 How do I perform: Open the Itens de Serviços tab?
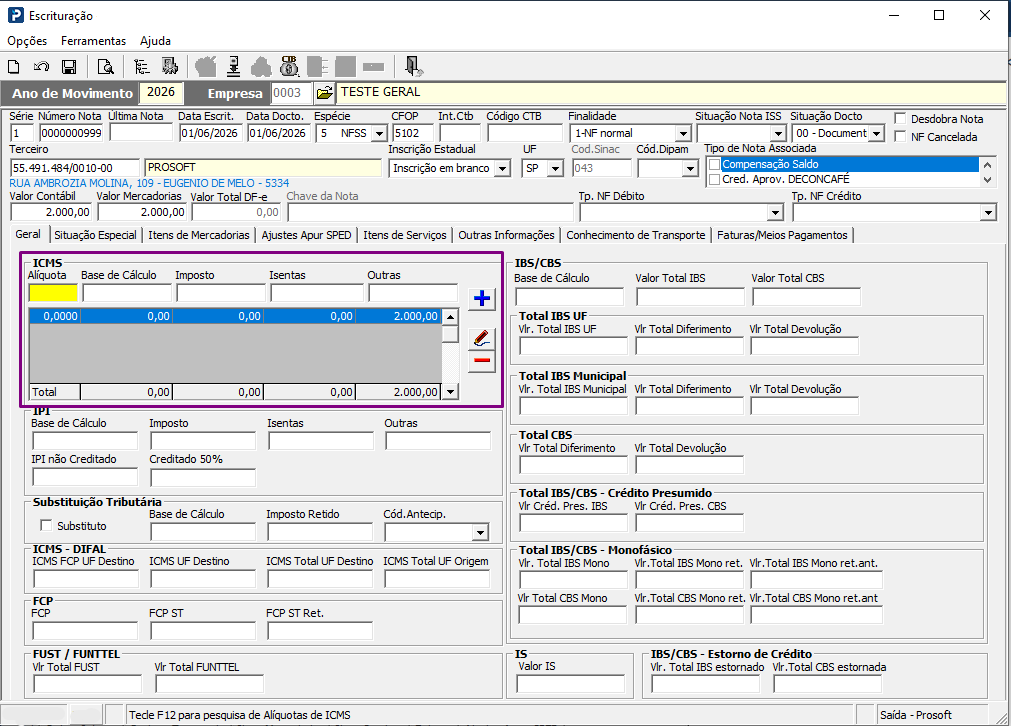pos(405,235)
